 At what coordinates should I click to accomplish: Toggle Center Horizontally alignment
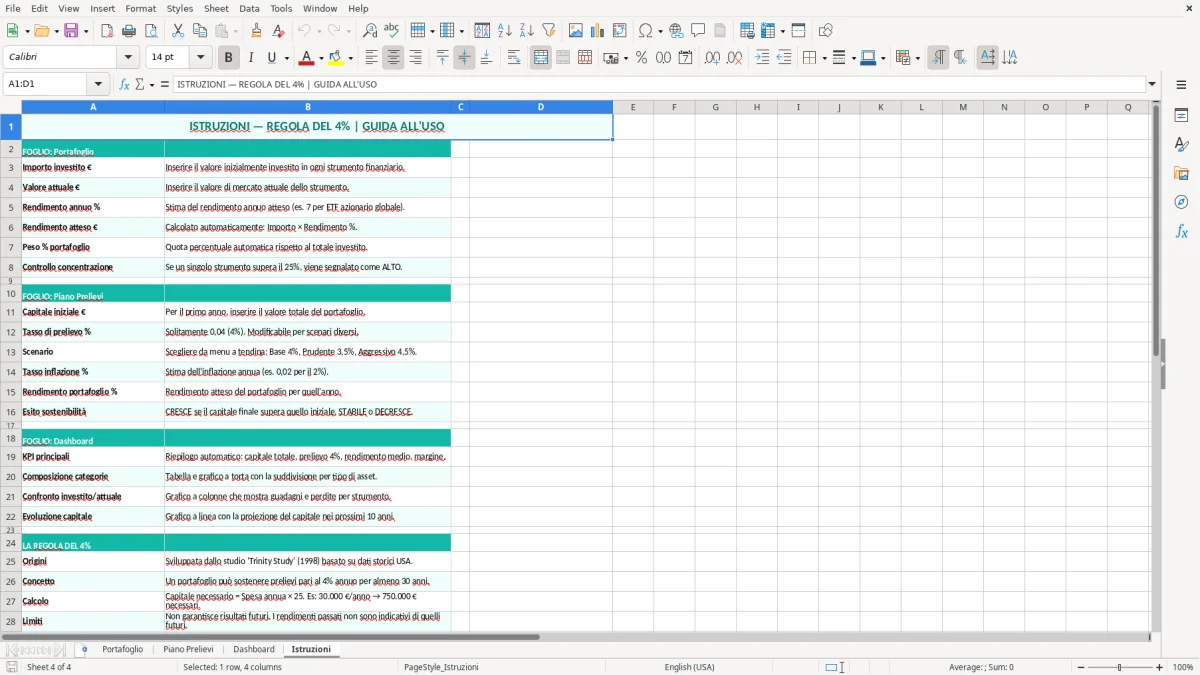[393, 58]
